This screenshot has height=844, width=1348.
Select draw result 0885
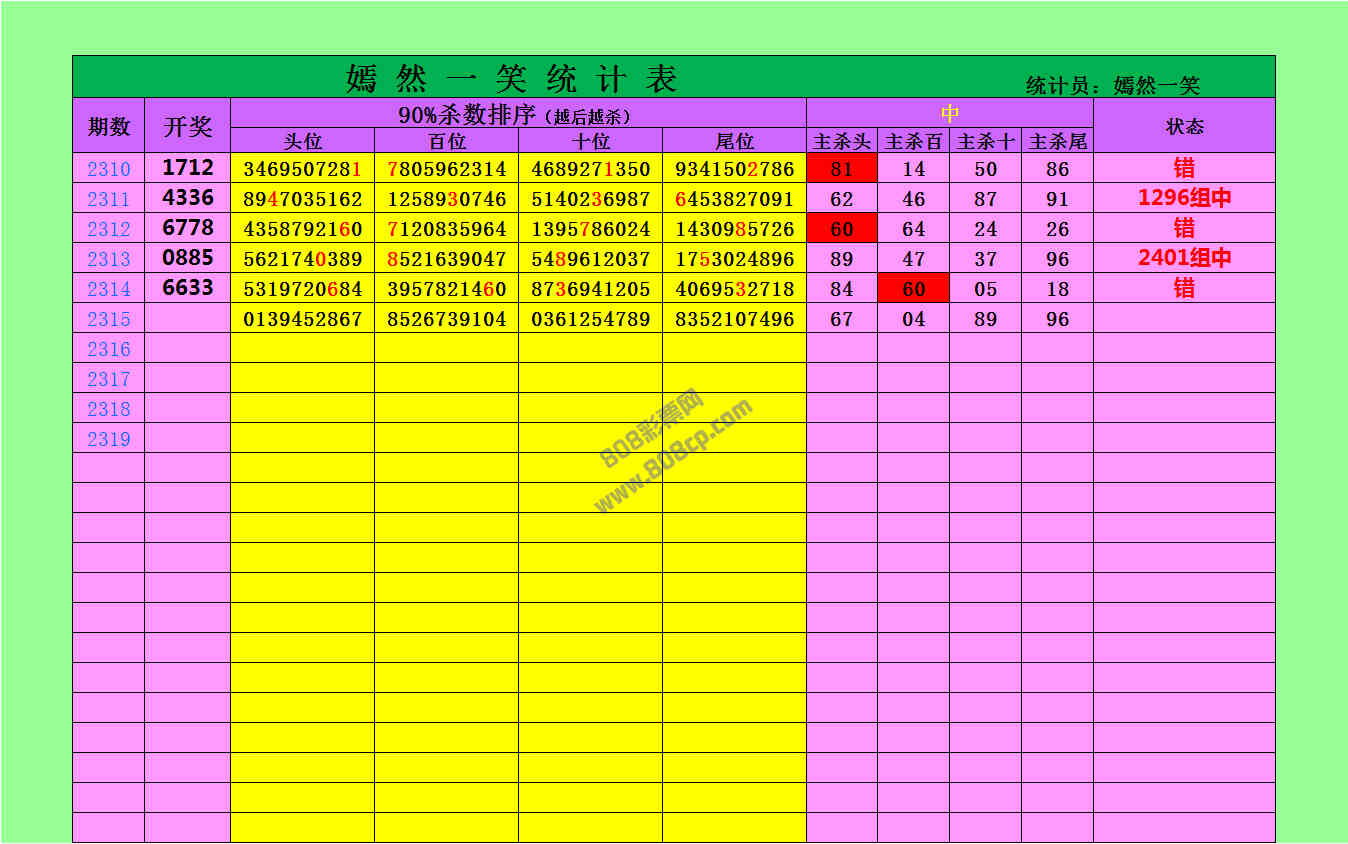coord(187,258)
